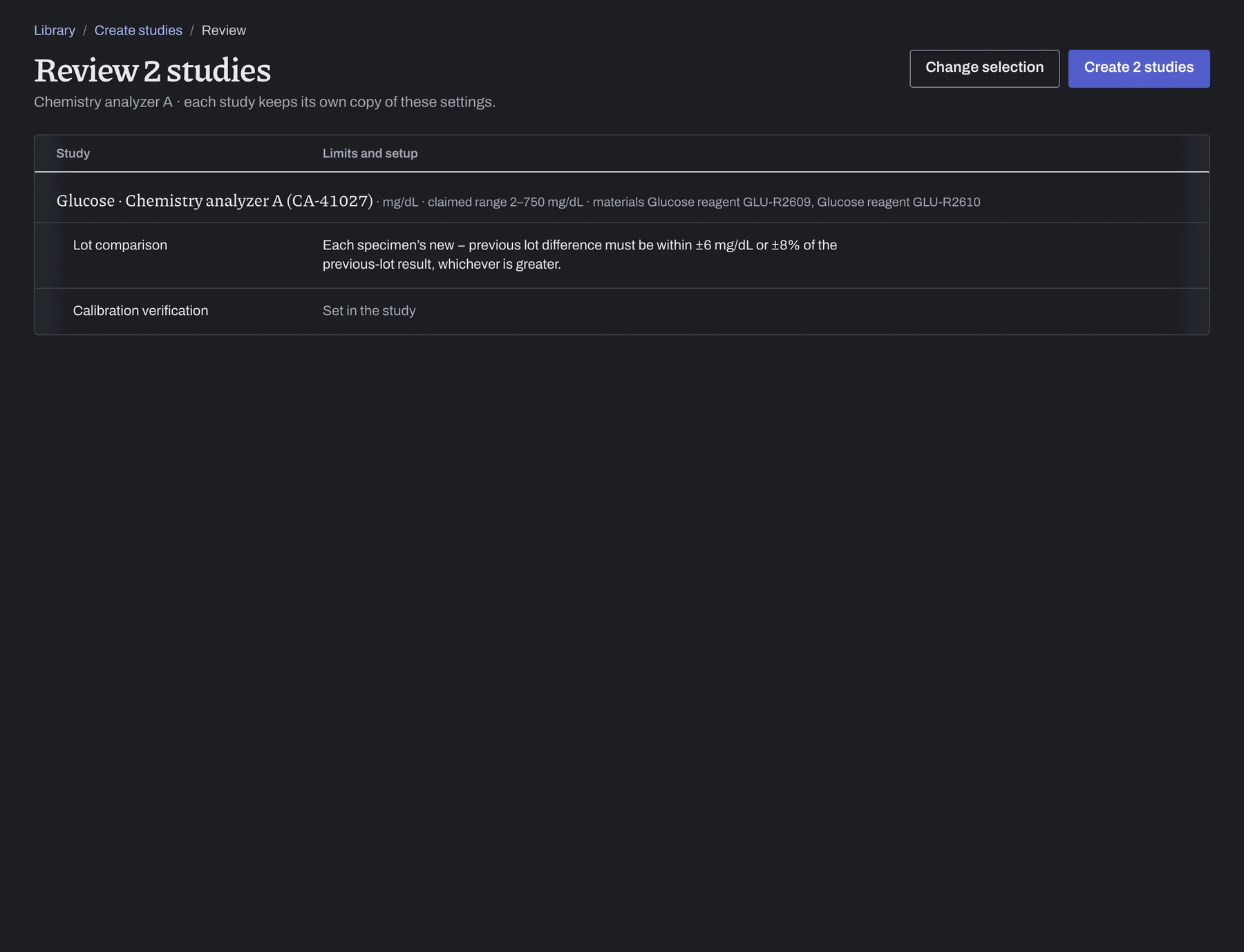The height and width of the screenshot is (952, 1244).
Task: Click the Review 2 studies heading
Action: click(x=153, y=70)
